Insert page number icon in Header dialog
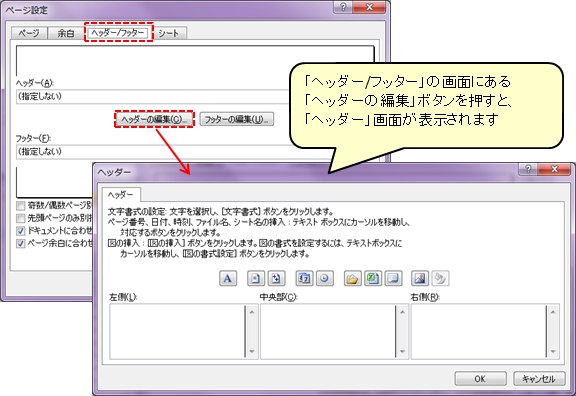Screen dimensions: 576x396 (256, 278)
